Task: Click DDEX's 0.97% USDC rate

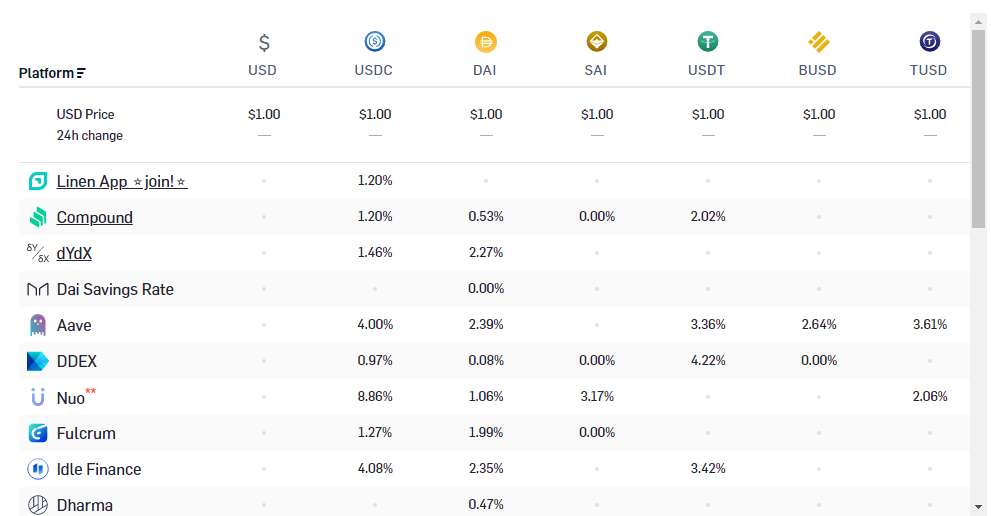Action: 375,360
